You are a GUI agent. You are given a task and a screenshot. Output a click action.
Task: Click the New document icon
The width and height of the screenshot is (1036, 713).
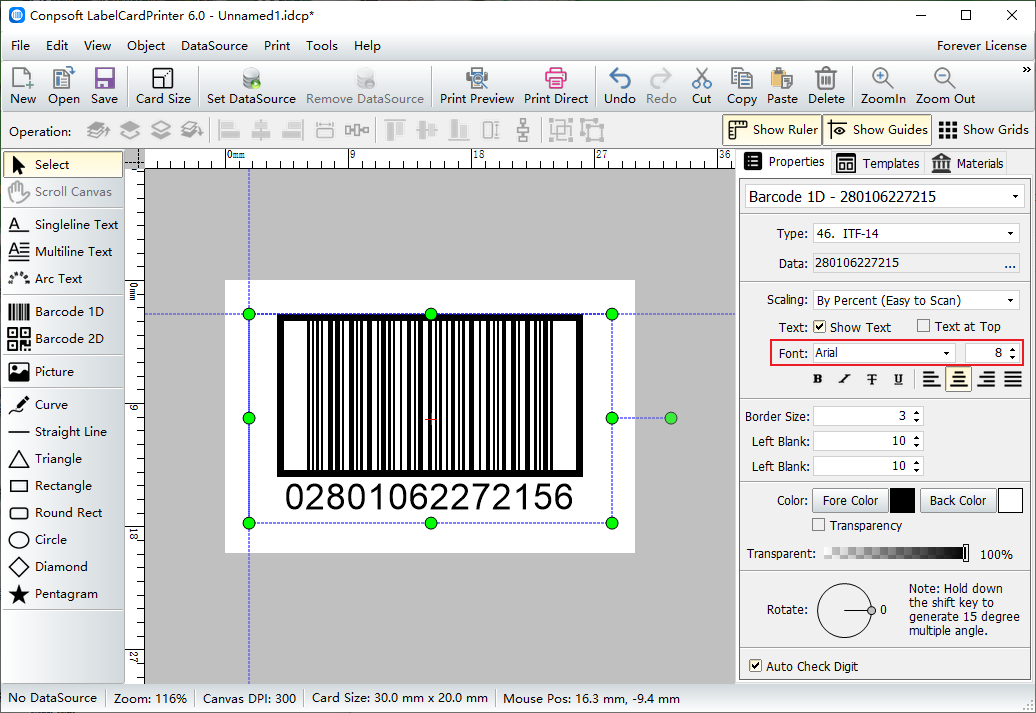[x=23, y=85]
